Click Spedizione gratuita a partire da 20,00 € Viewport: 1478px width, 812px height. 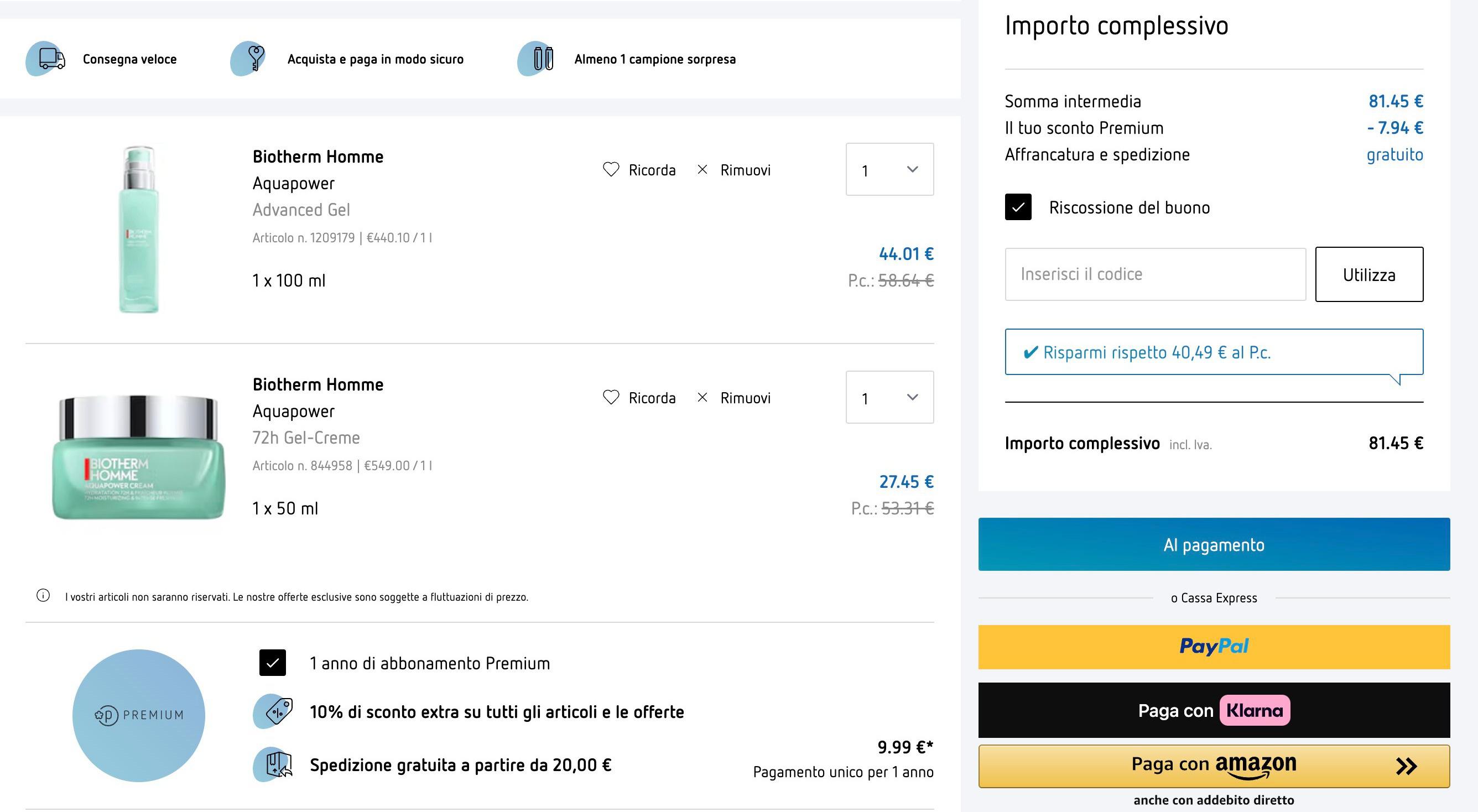click(461, 765)
